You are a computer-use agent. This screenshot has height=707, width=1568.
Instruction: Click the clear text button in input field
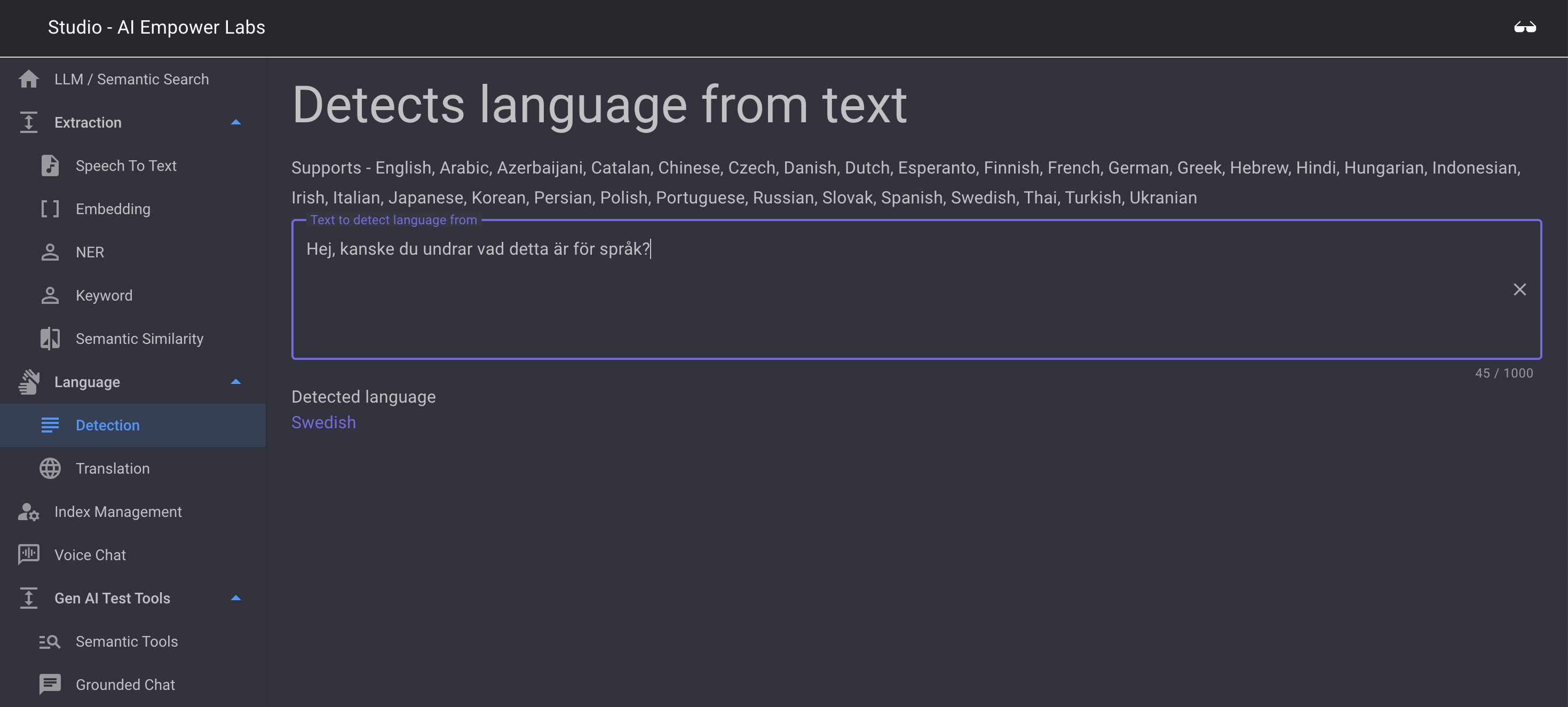coord(1520,289)
